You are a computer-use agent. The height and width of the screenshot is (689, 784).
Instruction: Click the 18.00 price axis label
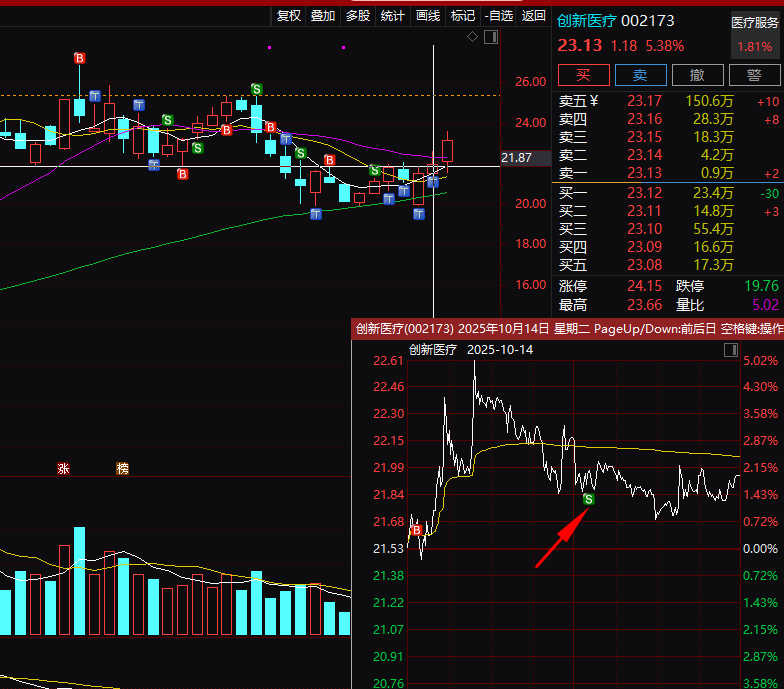(530, 244)
